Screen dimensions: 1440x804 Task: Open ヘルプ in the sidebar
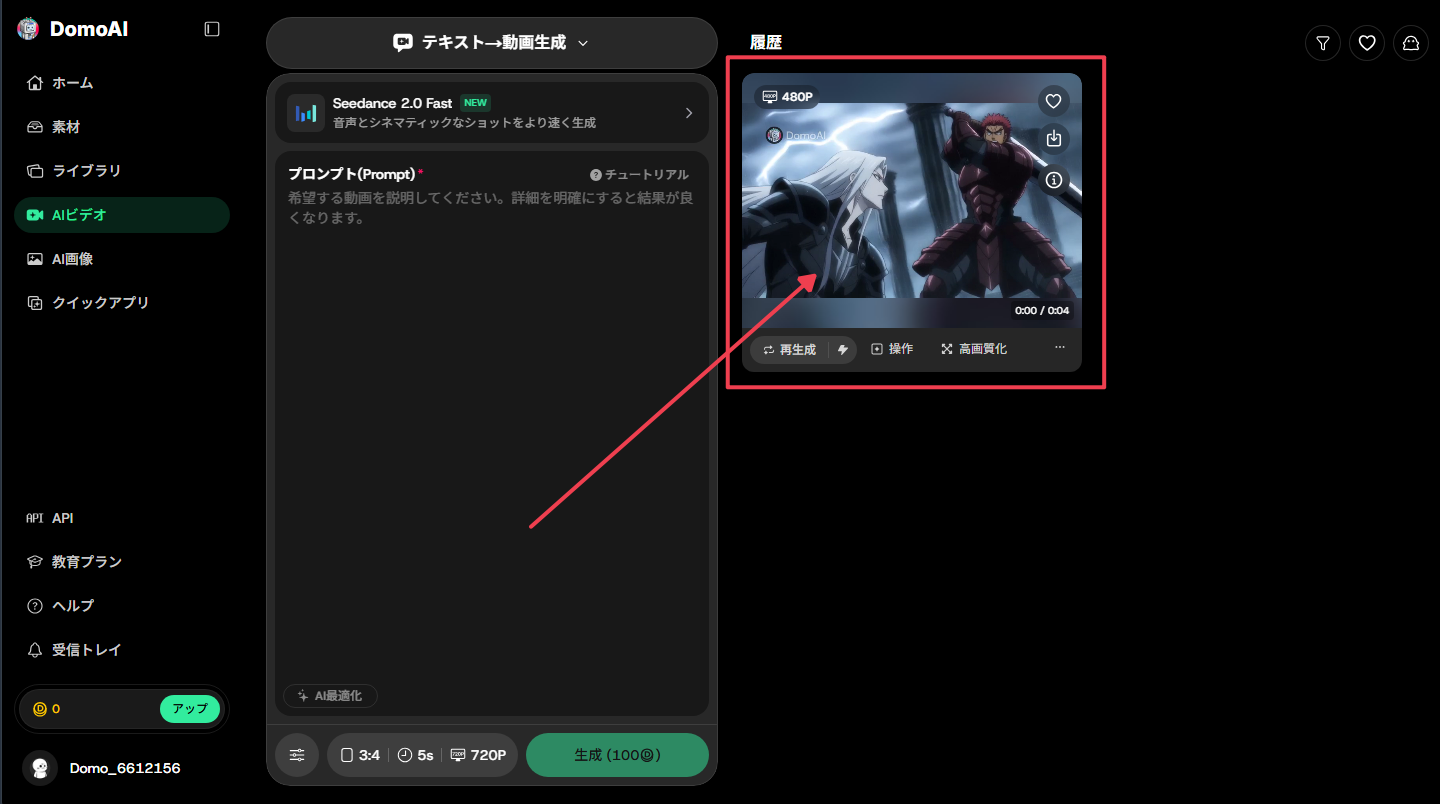(x=122, y=606)
